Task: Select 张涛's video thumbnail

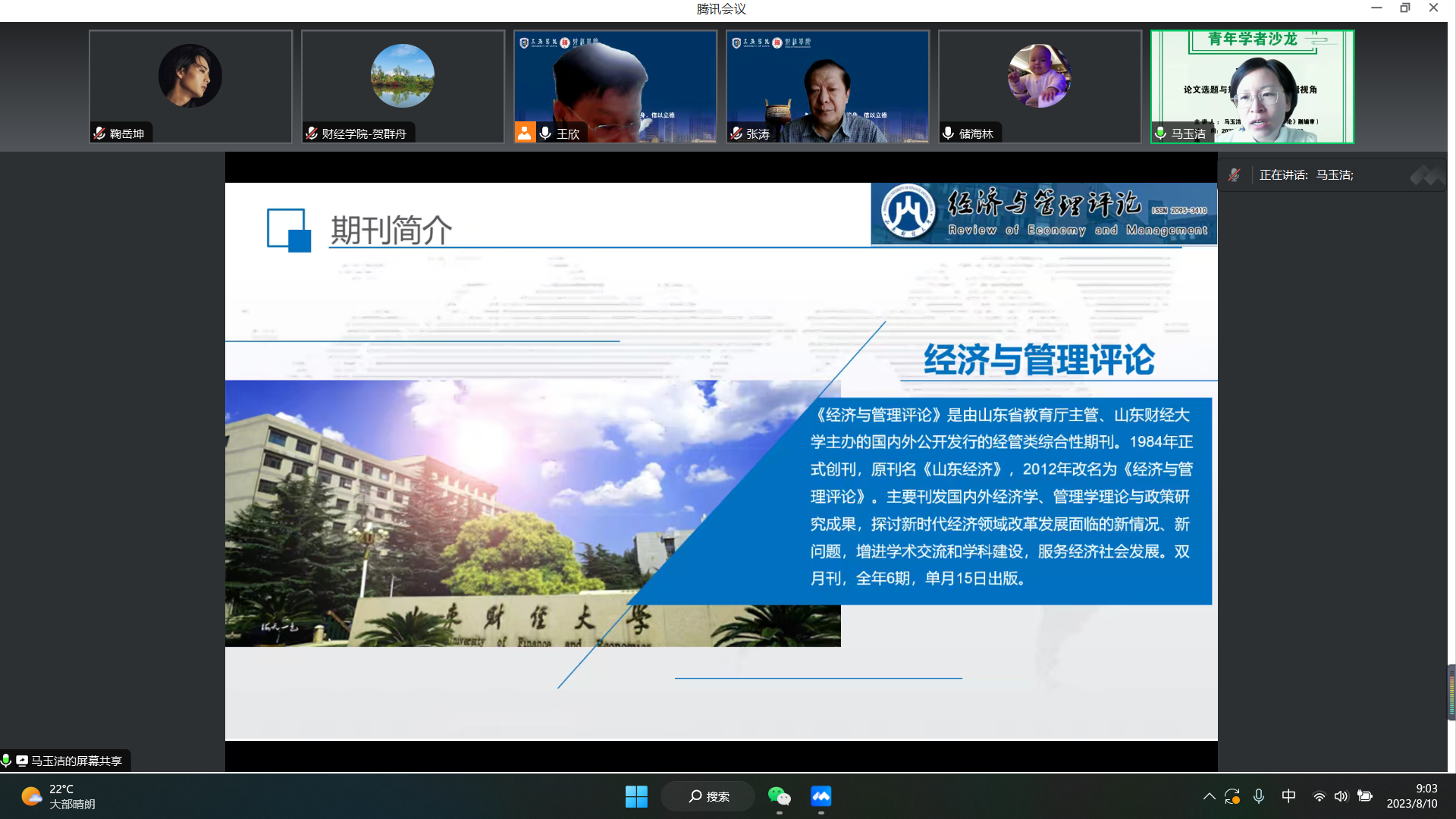Action: [827, 86]
